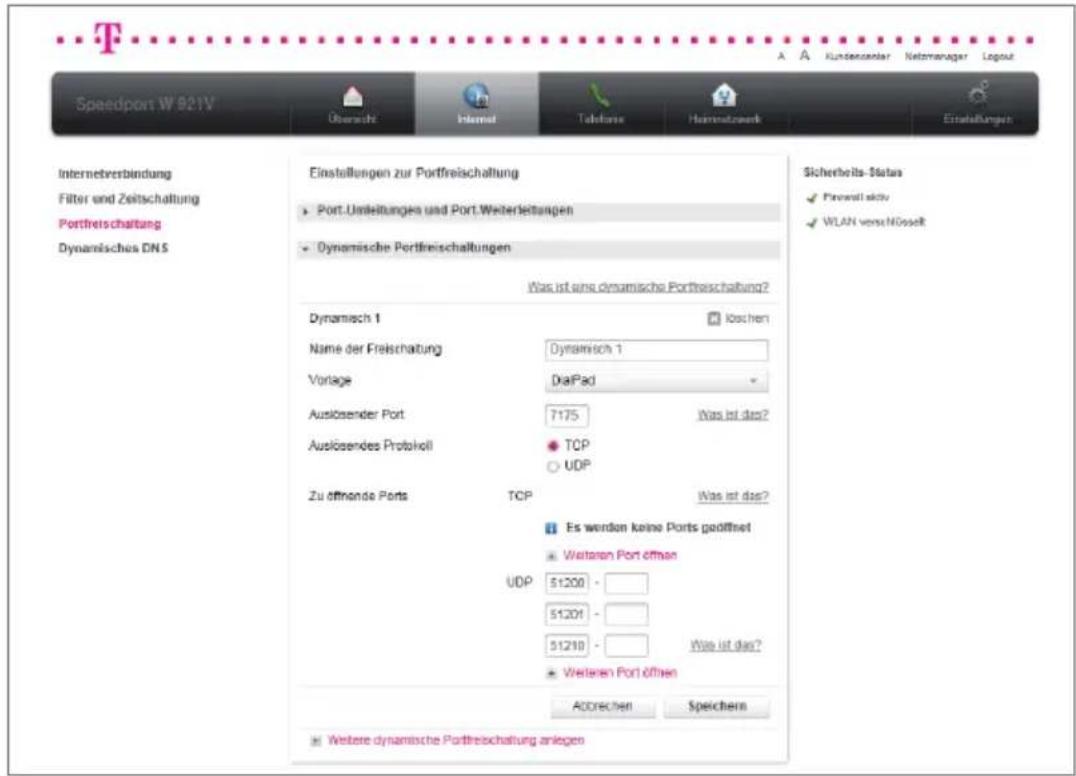Click the Speedport W 921V title
This screenshot has height=776, width=1076.
point(145,104)
